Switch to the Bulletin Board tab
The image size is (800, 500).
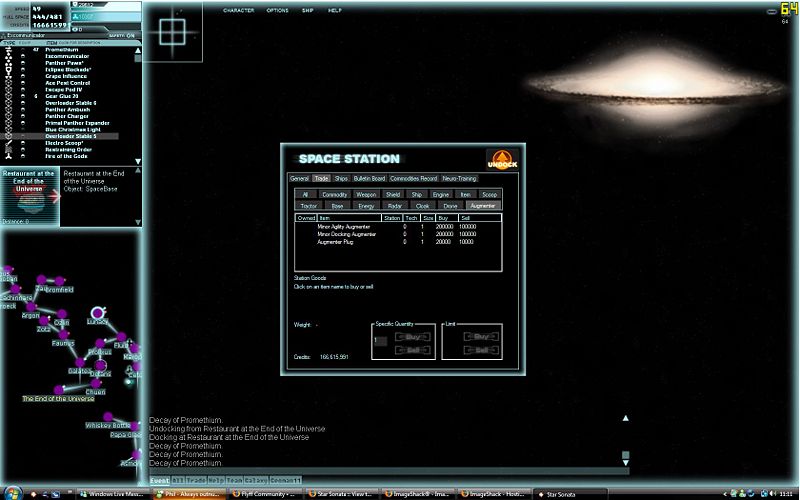[369, 178]
